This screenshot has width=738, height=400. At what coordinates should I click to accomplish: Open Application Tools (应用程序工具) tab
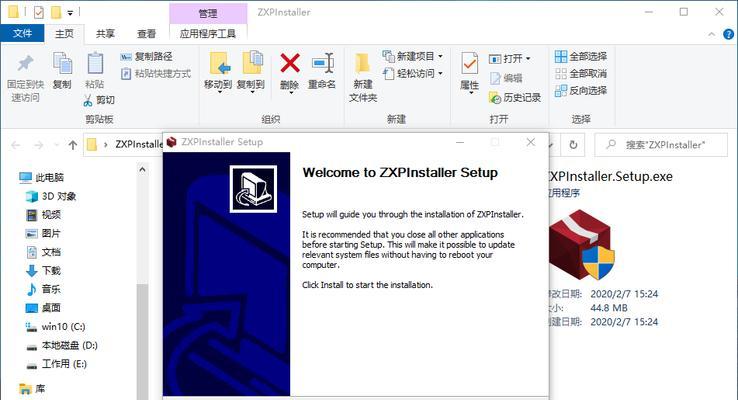pyautogui.click(x=208, y=33)
